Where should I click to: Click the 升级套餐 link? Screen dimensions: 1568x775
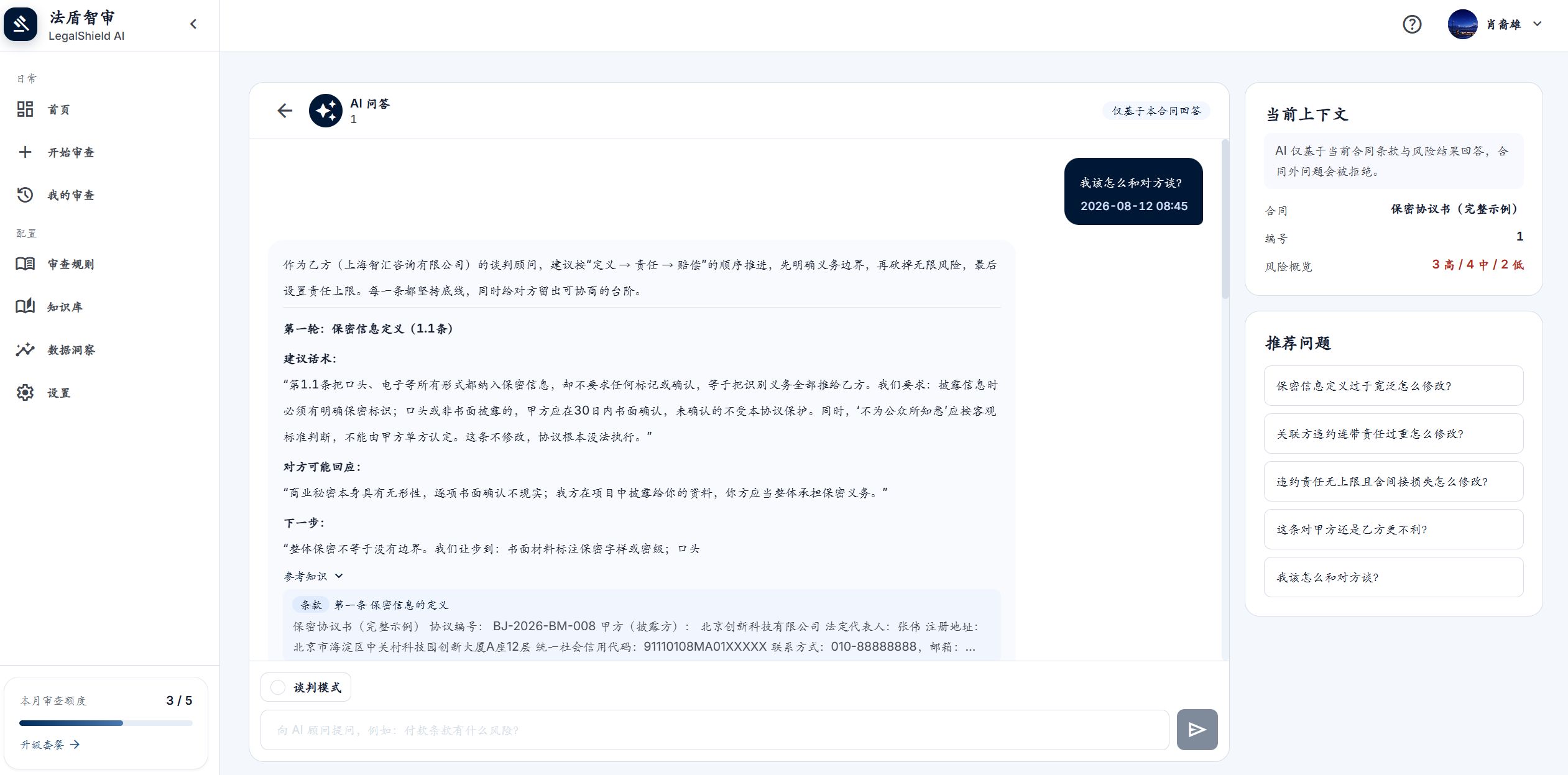(x=50, y=745)
